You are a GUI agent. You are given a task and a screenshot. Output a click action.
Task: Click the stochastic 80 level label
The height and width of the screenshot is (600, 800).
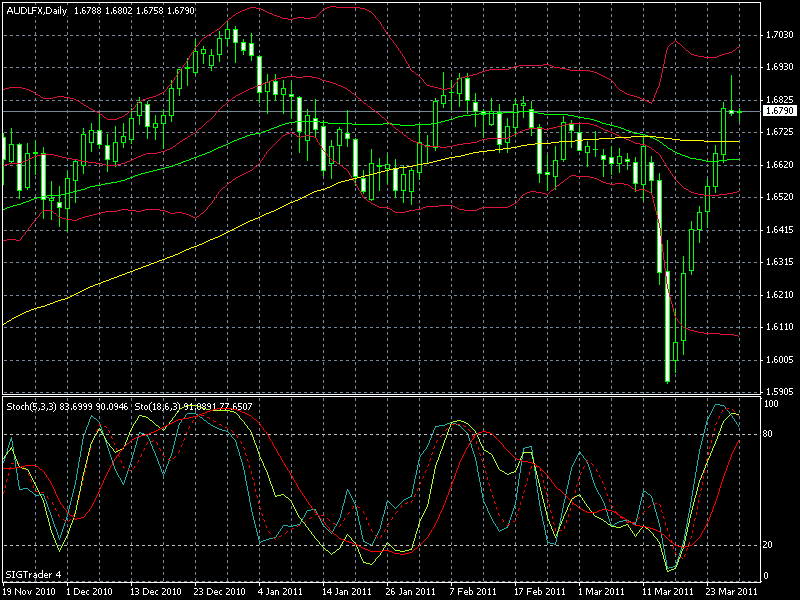(x=768, y=434)
